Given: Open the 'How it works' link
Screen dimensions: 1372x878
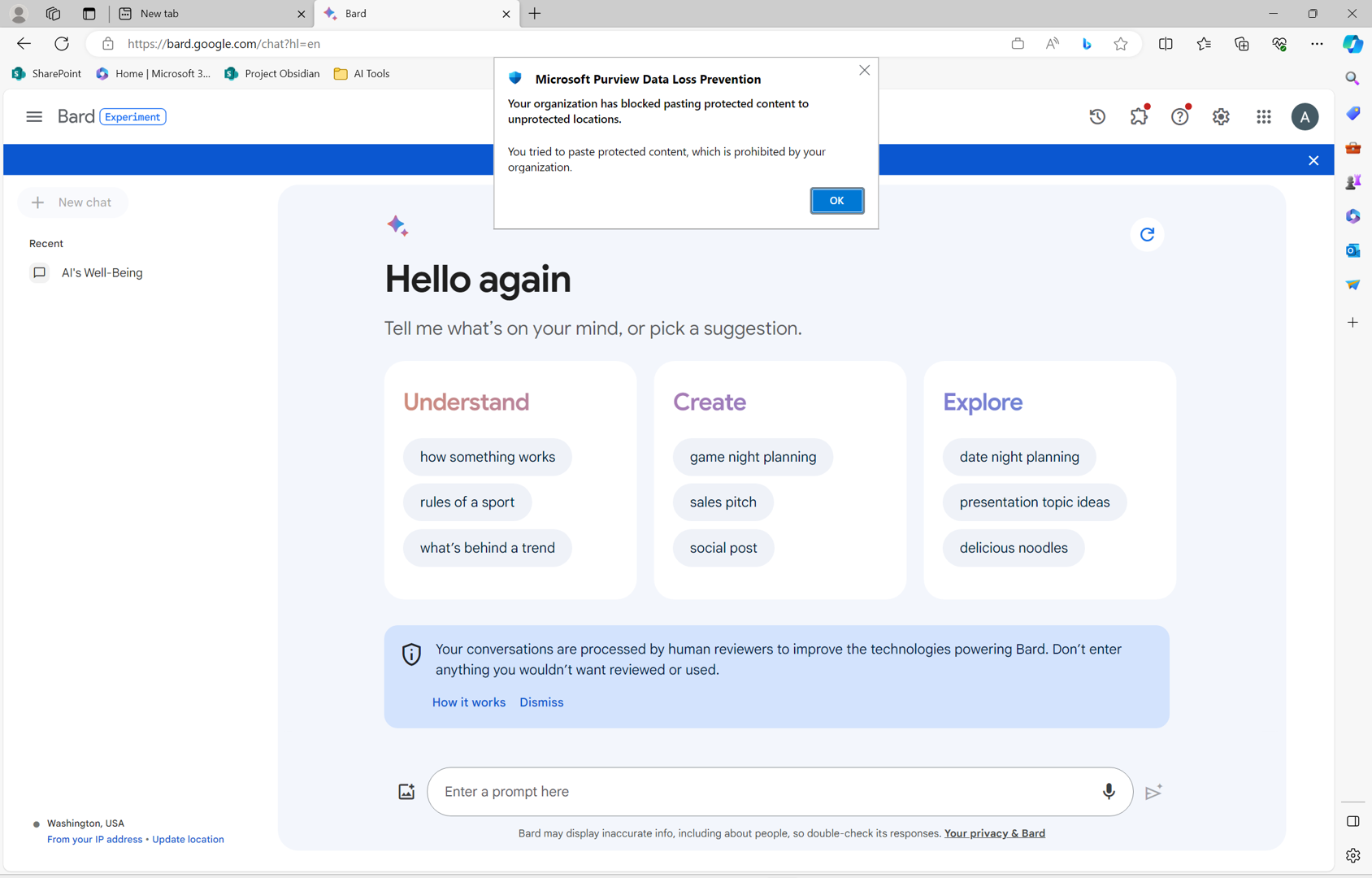Looking at the screenshot, I should (469, 702).
